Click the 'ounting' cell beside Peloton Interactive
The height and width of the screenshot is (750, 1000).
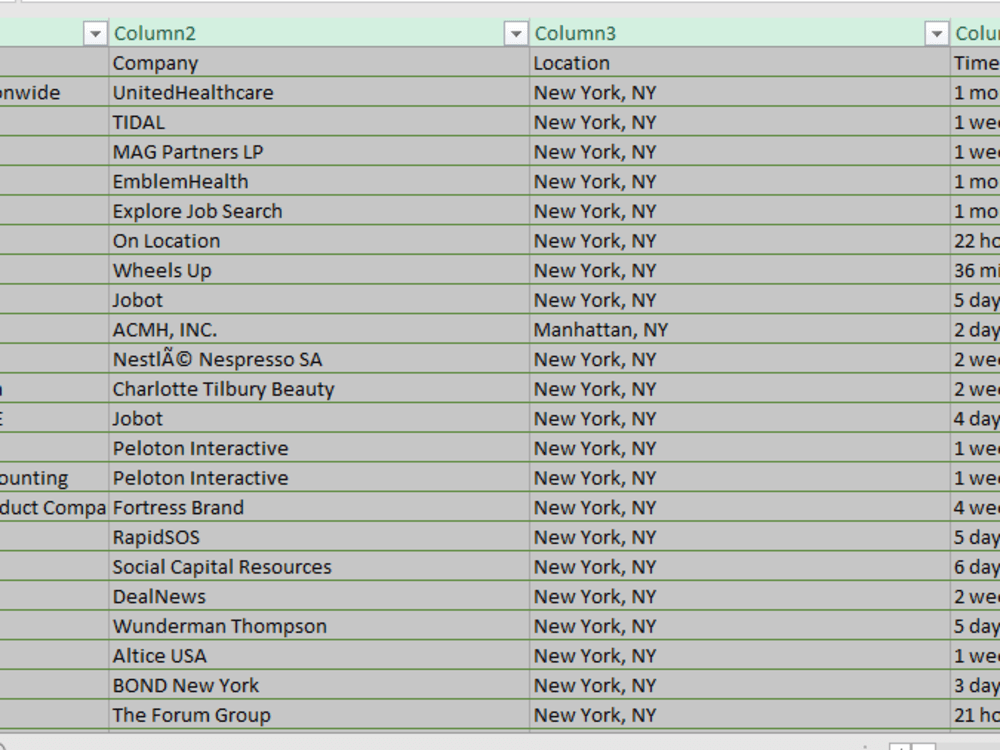(54, 478)
